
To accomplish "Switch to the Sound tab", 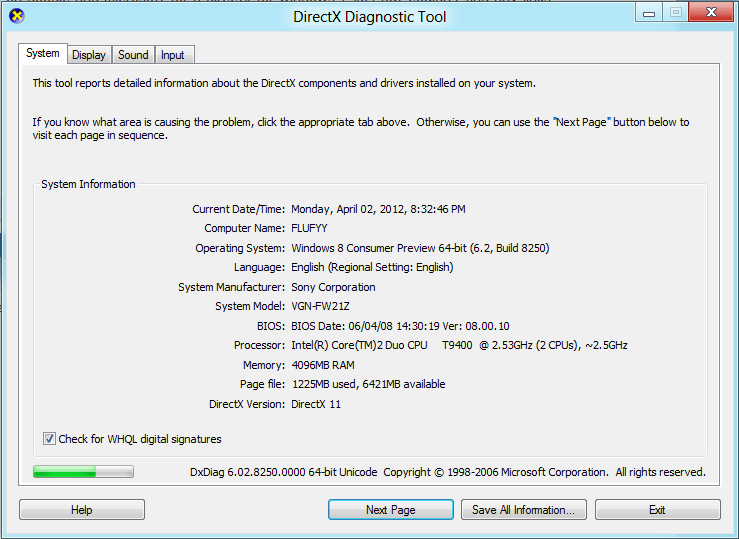I will [133, 55].
